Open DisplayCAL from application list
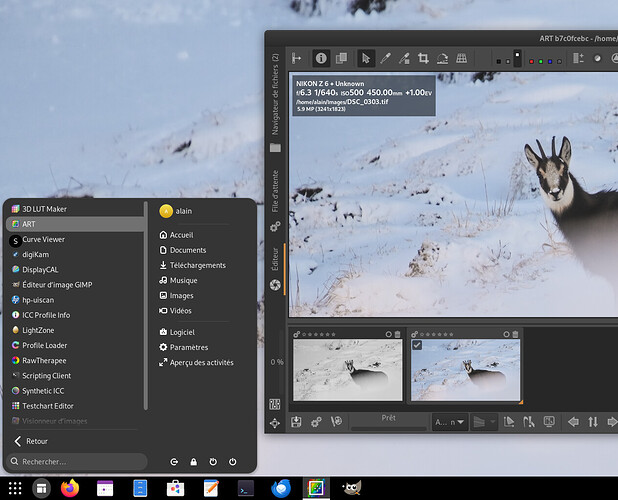Image resolution: width=618 pixels, height=500 pixels. [75, 270]
